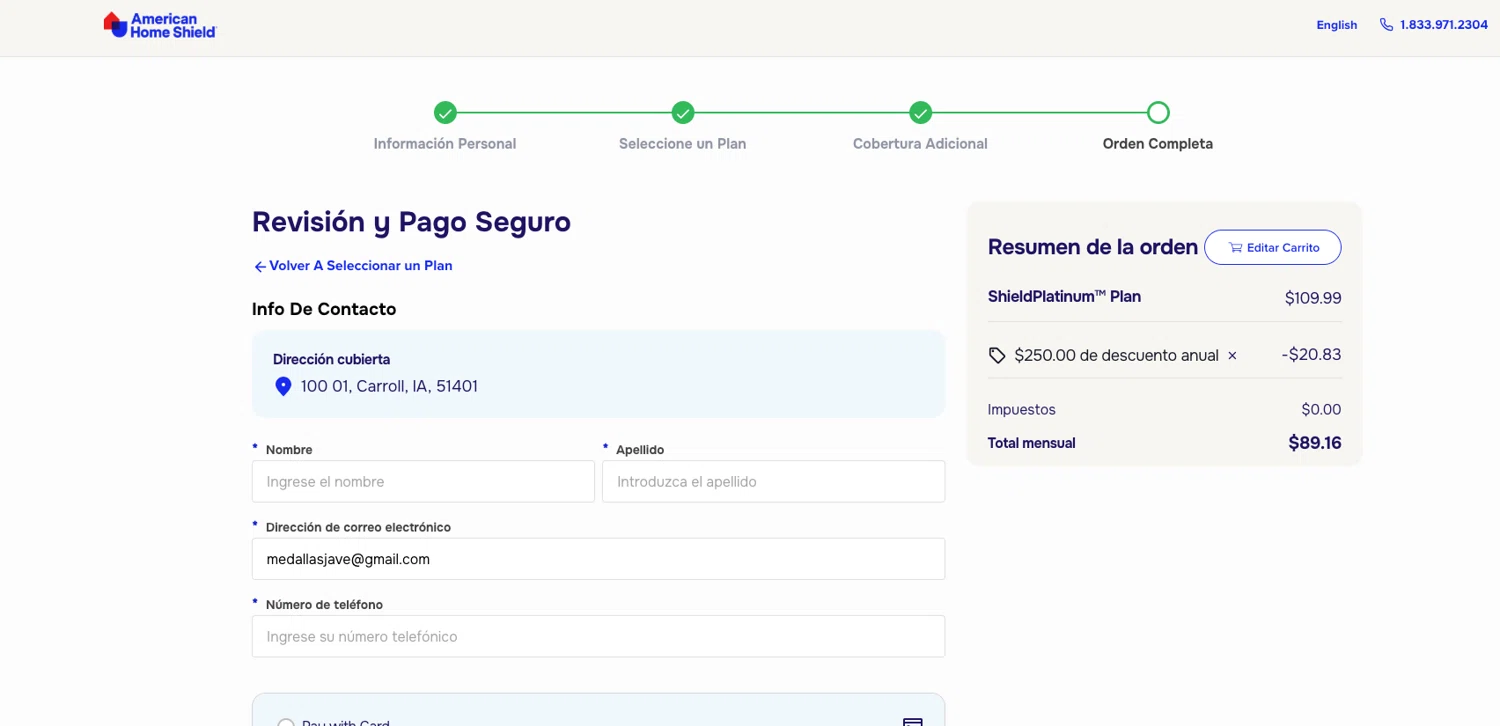The width and height of the screenshot is (1500, 726).
Task: Open the Editar Carrito button
Action: (x=1272, y=247)
